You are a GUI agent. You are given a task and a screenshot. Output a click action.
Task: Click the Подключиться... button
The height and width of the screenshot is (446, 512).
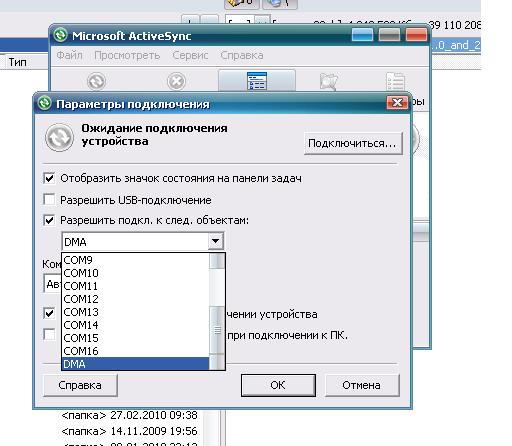coord(353,143)
